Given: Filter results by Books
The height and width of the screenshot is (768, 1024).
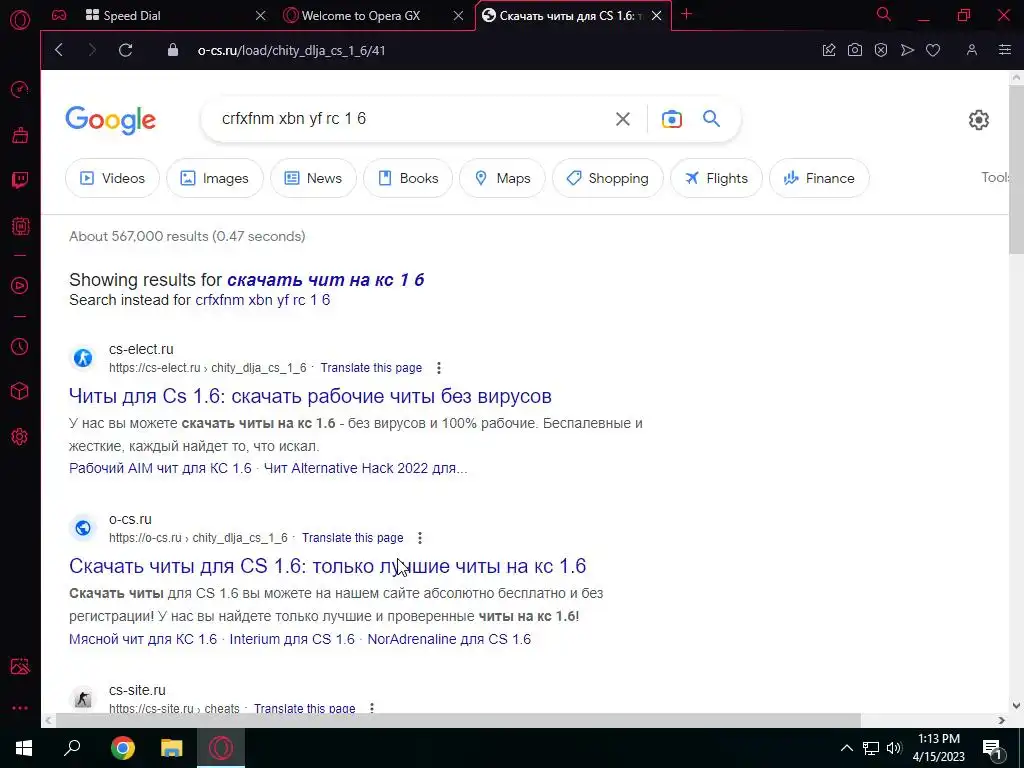Looking at the screenshot, I should [408, 178].
